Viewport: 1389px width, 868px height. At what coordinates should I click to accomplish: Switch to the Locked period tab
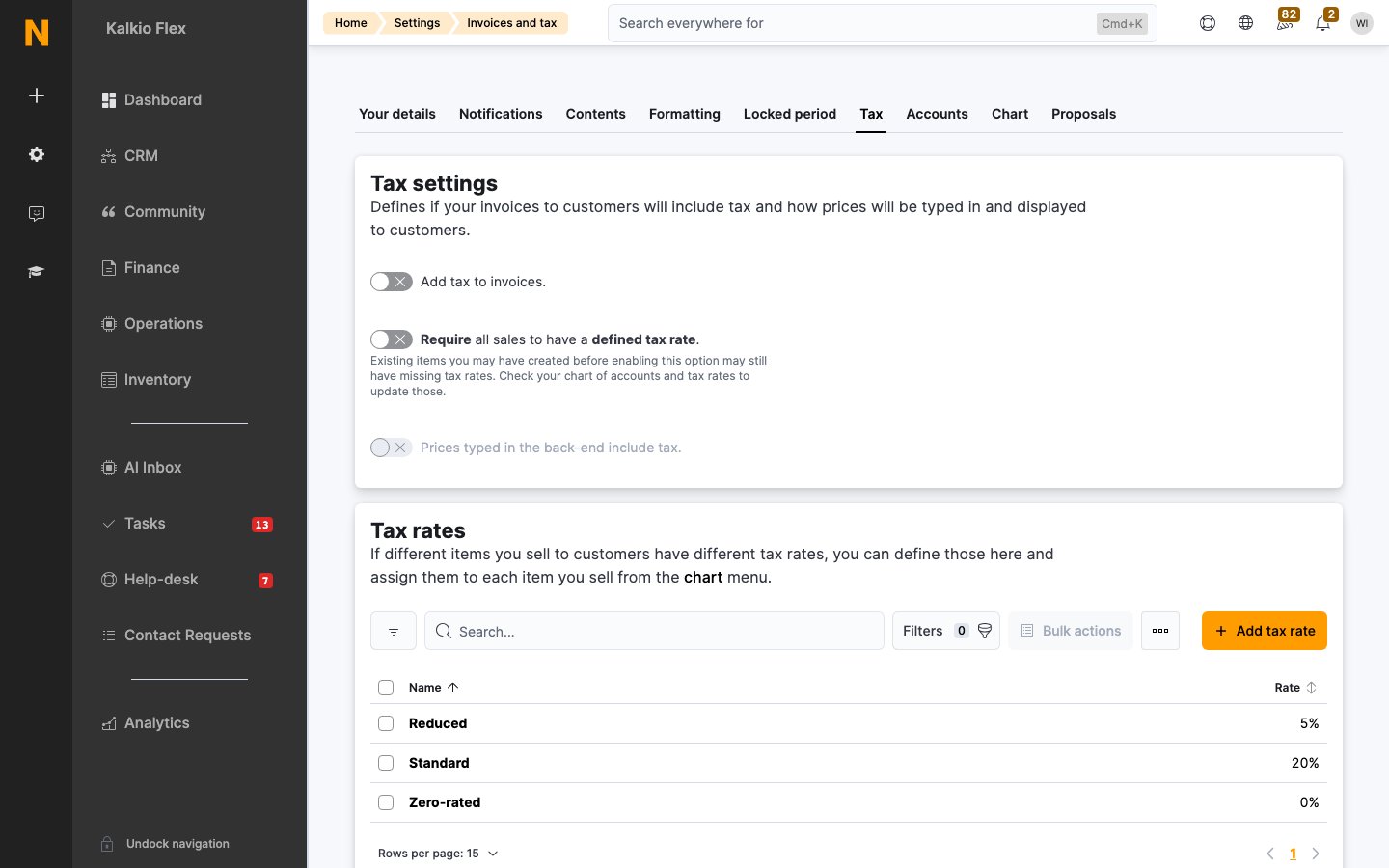pyautogui.click(x=790, y=114)
